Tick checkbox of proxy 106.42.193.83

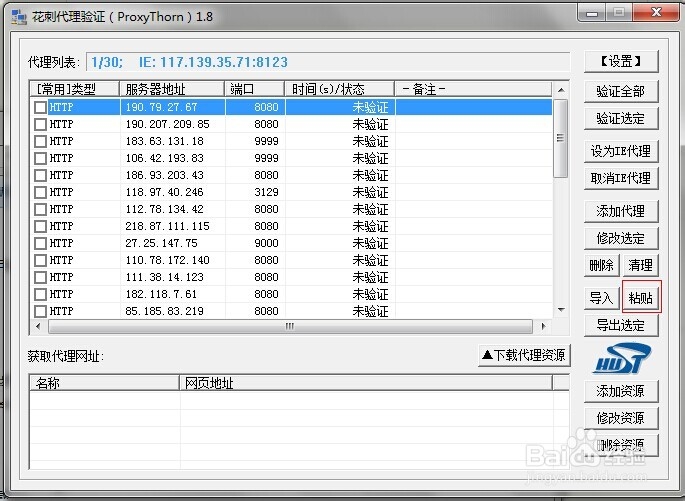pos(40,158)
